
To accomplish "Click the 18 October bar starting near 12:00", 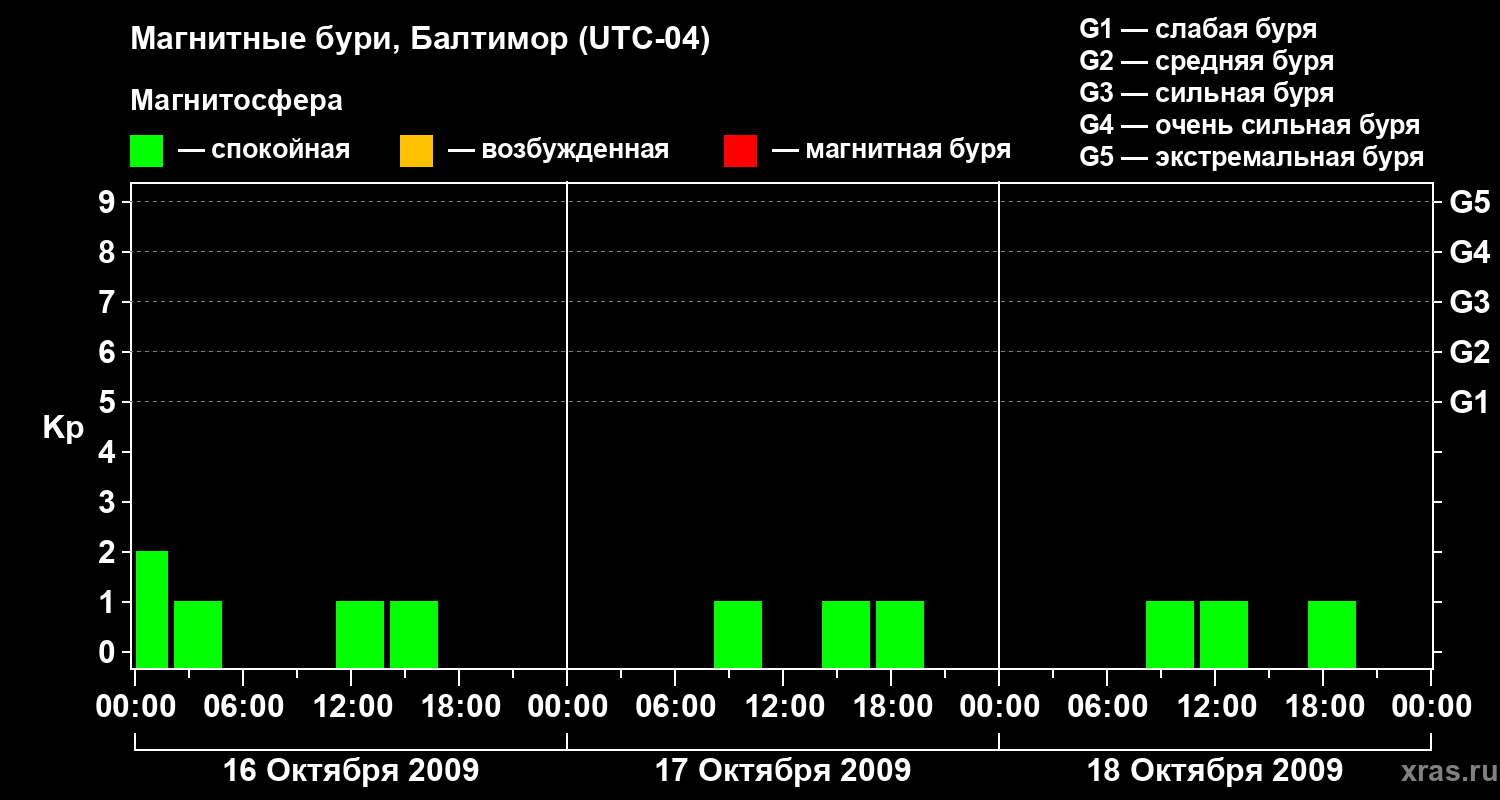I will point(1224,634).
